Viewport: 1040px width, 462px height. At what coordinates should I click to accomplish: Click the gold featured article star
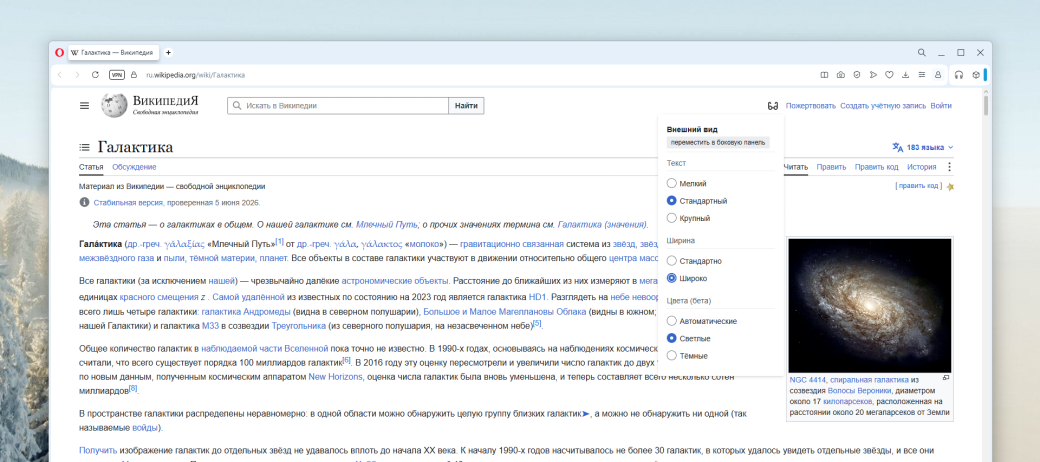pos(950,186)
